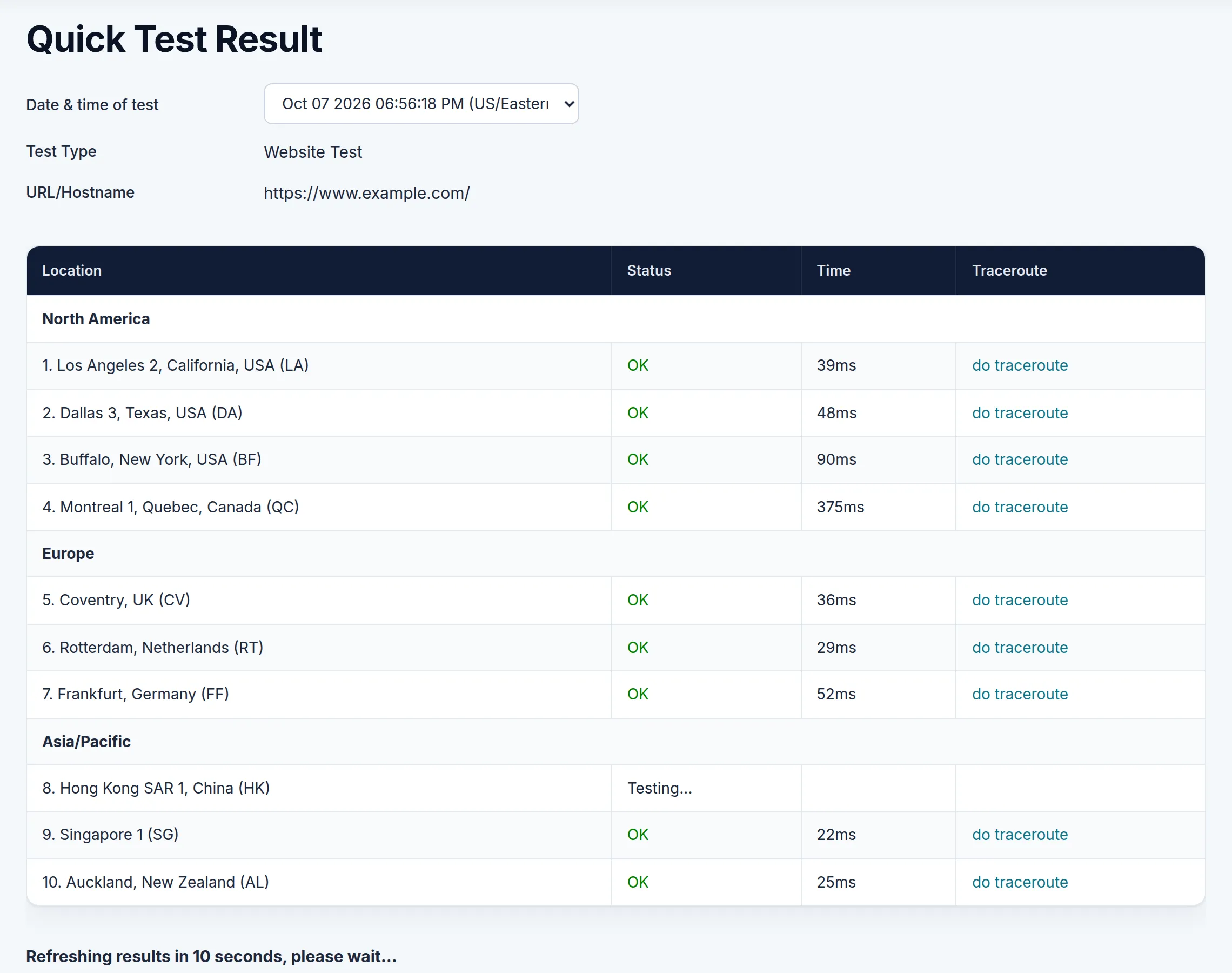Select the North America group heading
This screenshot has height=973, width=1232.
(96, 319)
